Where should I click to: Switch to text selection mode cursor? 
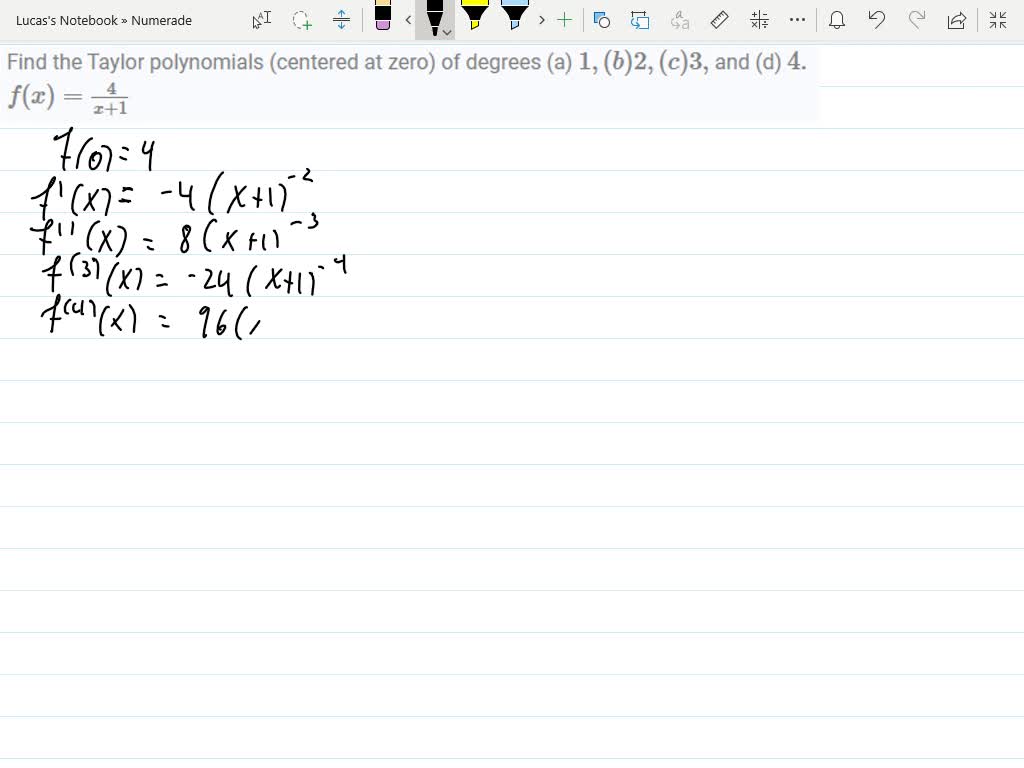coord(261,20)
